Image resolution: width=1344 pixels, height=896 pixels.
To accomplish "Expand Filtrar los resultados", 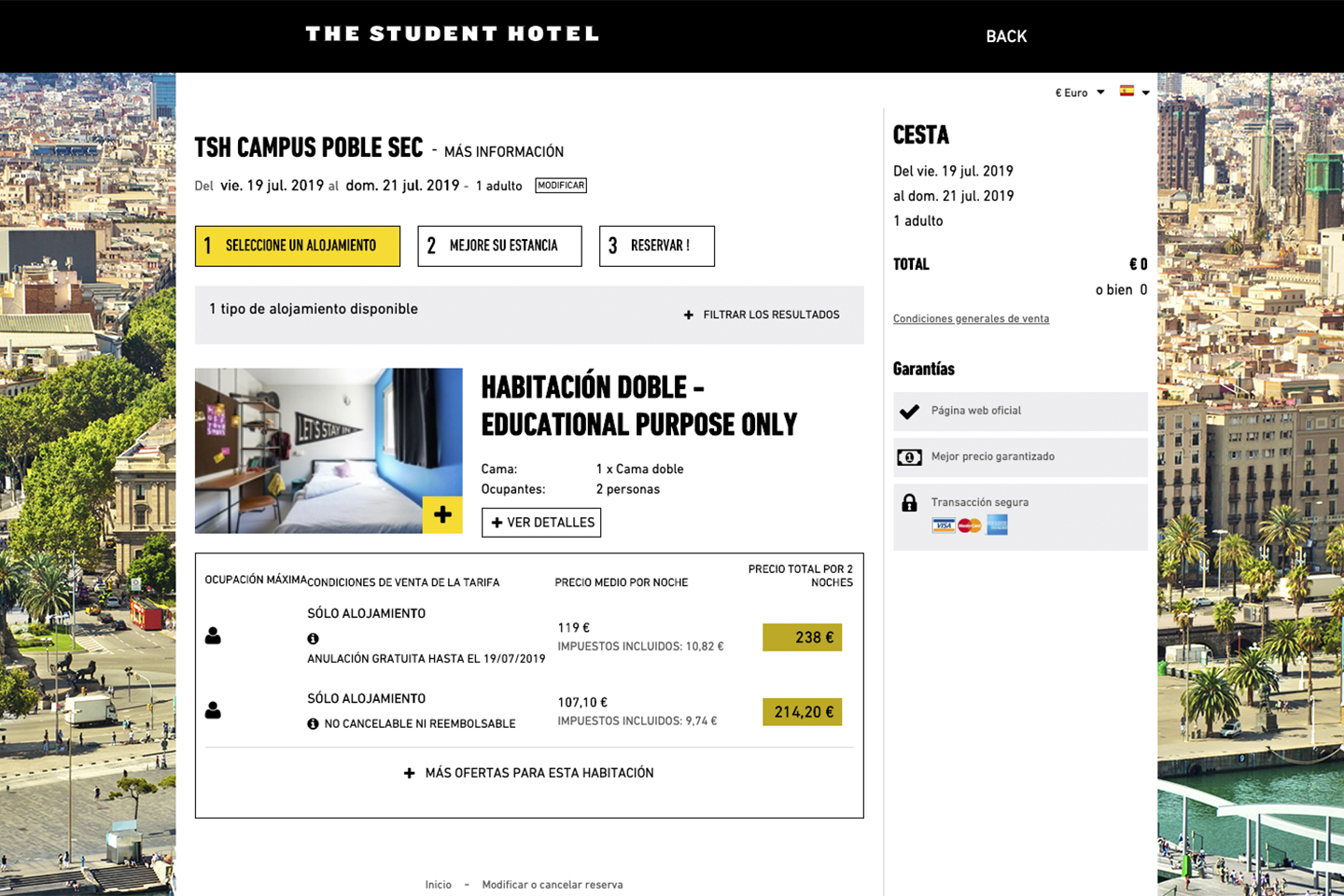I will pyautogui.click(x=762, y=315).
